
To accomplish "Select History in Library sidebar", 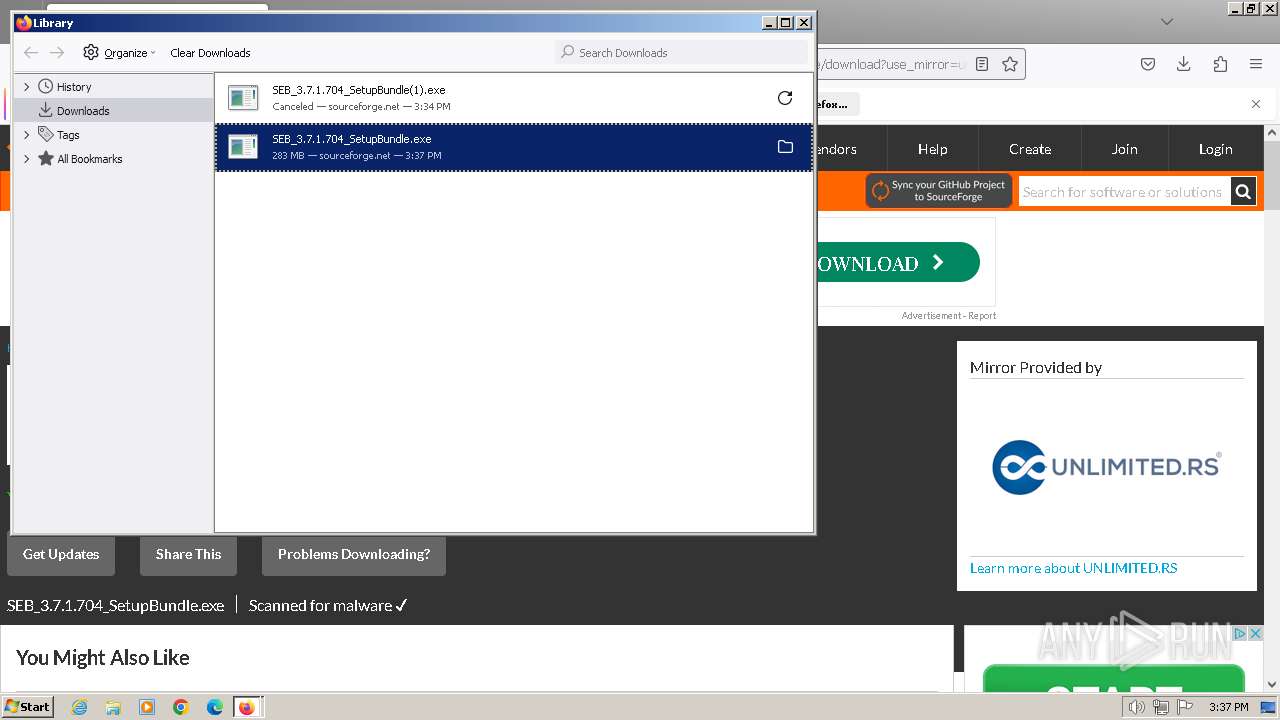I will click(74, 87).
